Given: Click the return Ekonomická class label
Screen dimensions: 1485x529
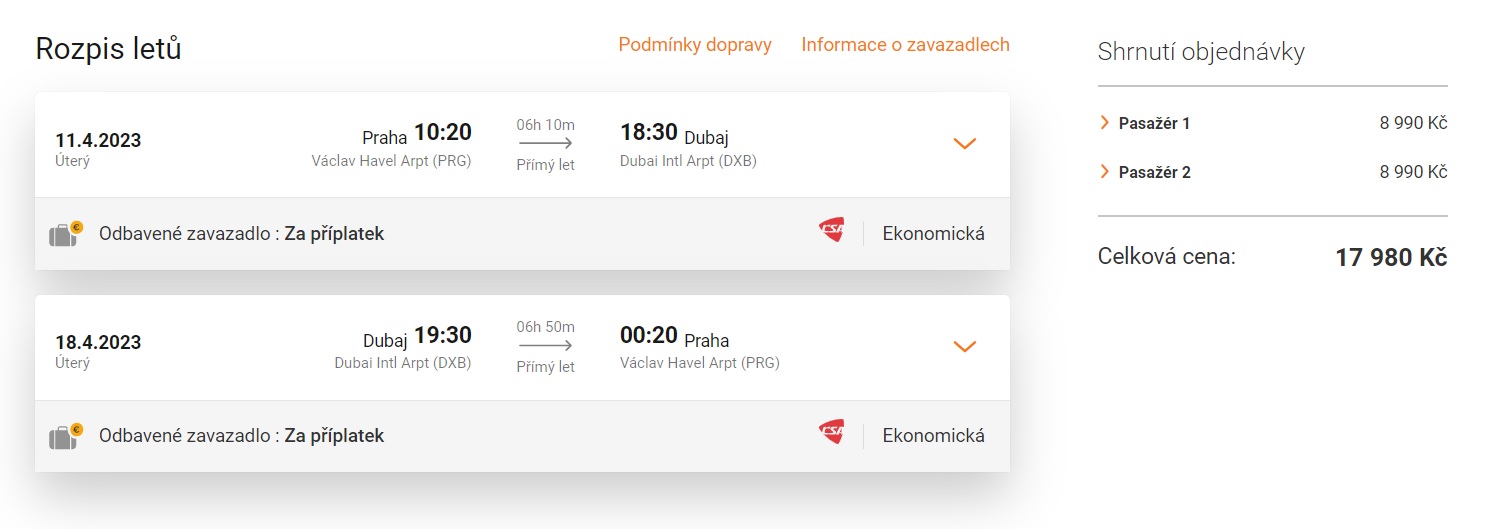Looking at the screenshot, I should [933, 436].
